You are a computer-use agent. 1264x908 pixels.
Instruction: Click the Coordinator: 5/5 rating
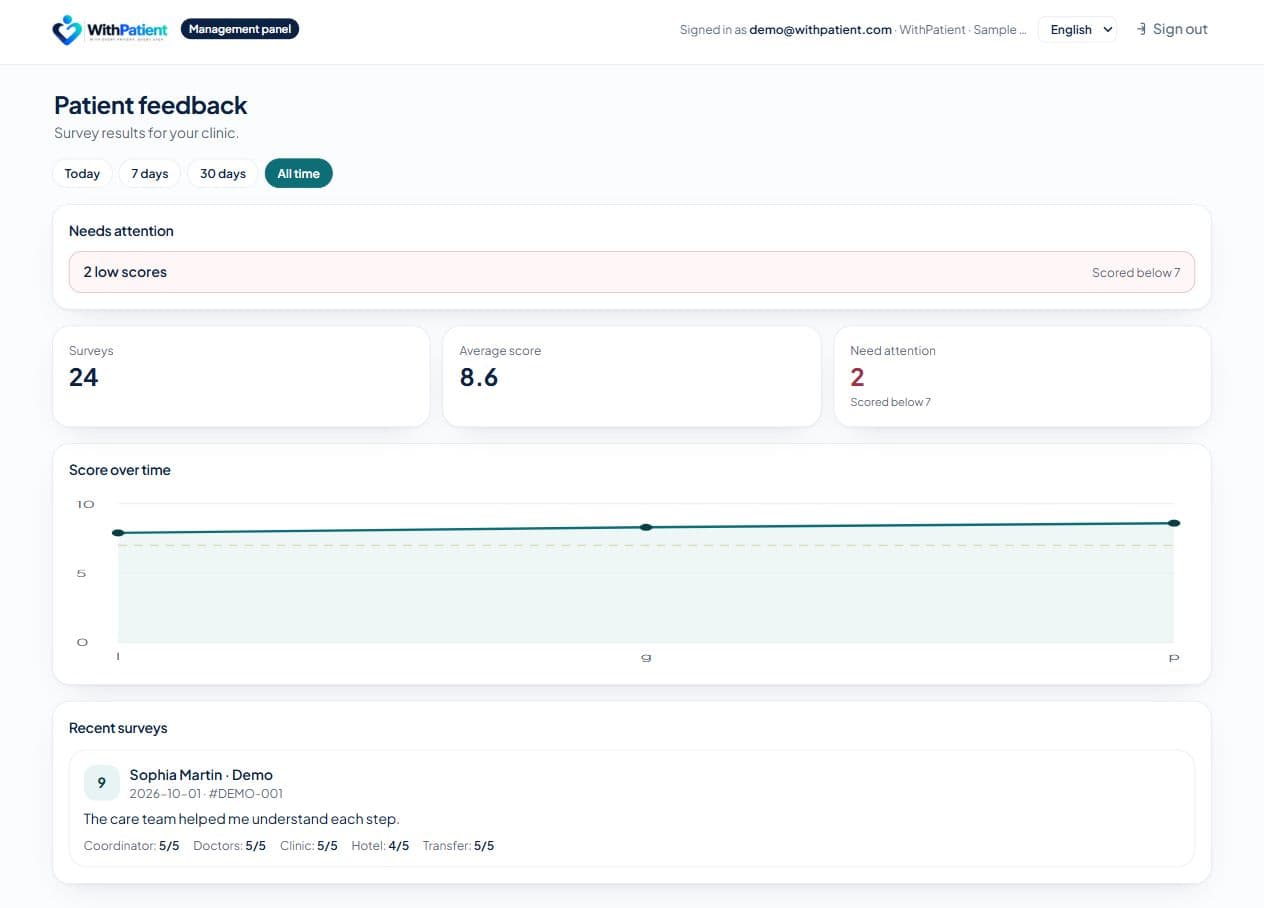point(132,846)
